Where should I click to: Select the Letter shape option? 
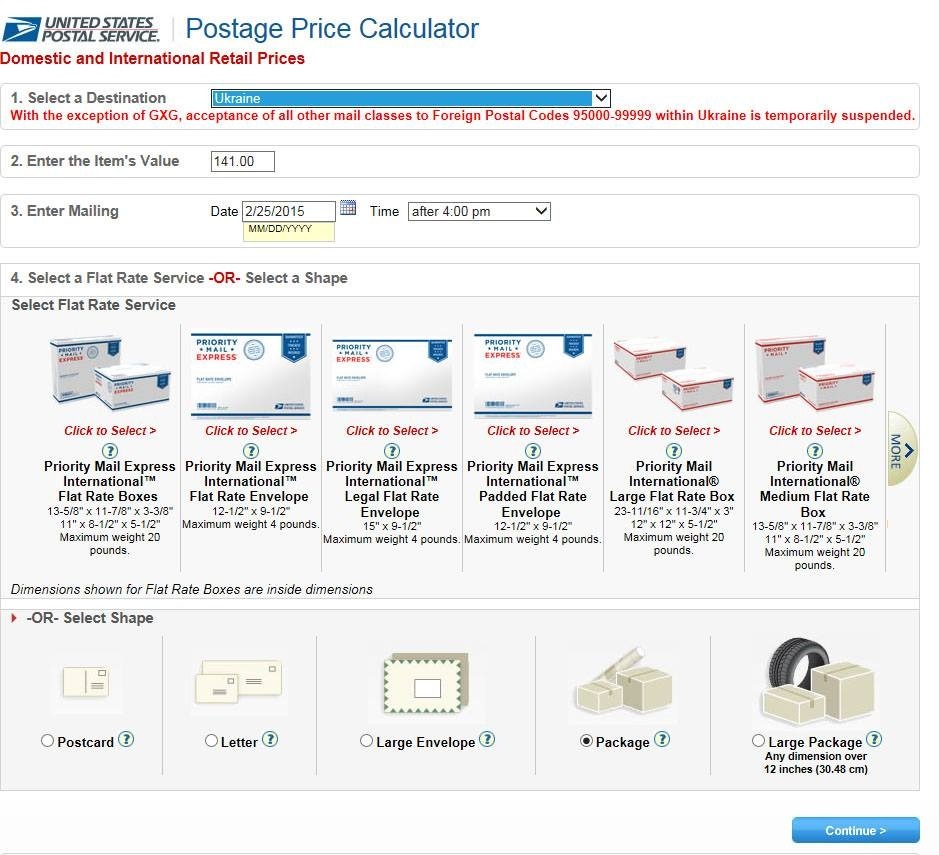pyautogui.click(x=211, y=742)
